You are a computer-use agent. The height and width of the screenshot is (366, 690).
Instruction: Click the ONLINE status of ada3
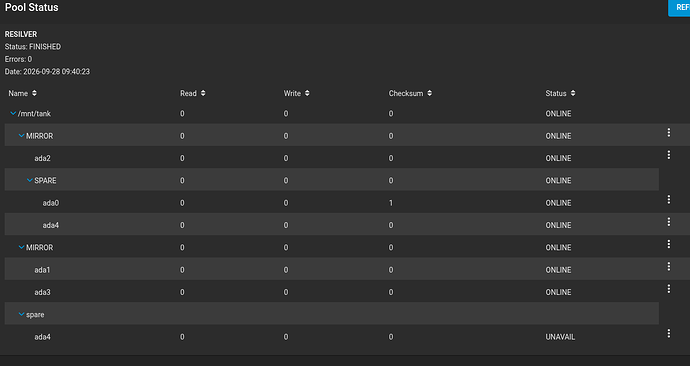[x=558, y=292]
